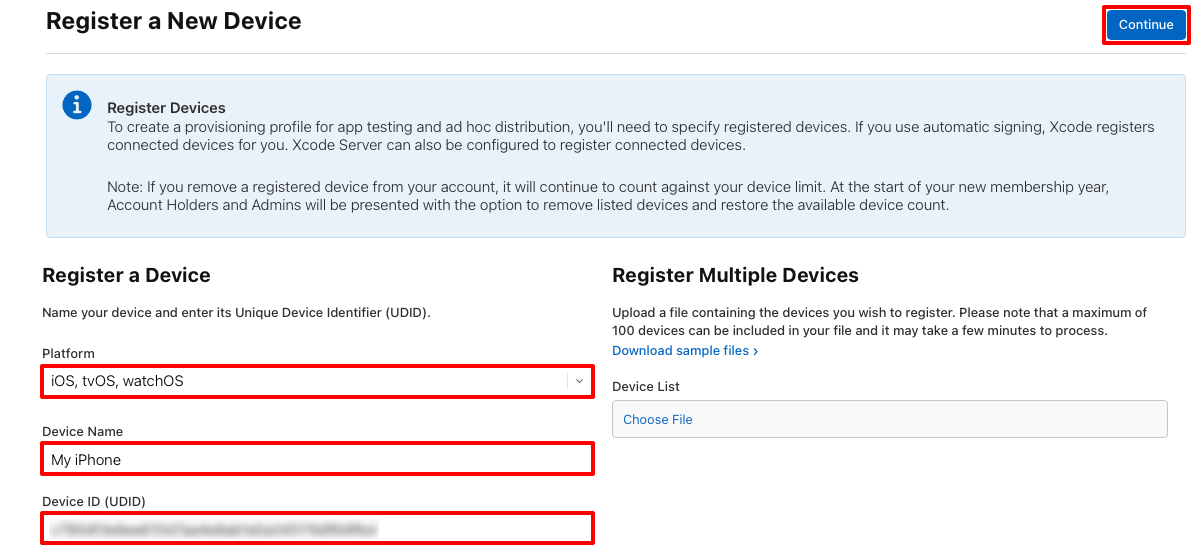Click the Note paragraph about device limit
This screenshot has height=553, width=1200.
(x=608, y=196)
